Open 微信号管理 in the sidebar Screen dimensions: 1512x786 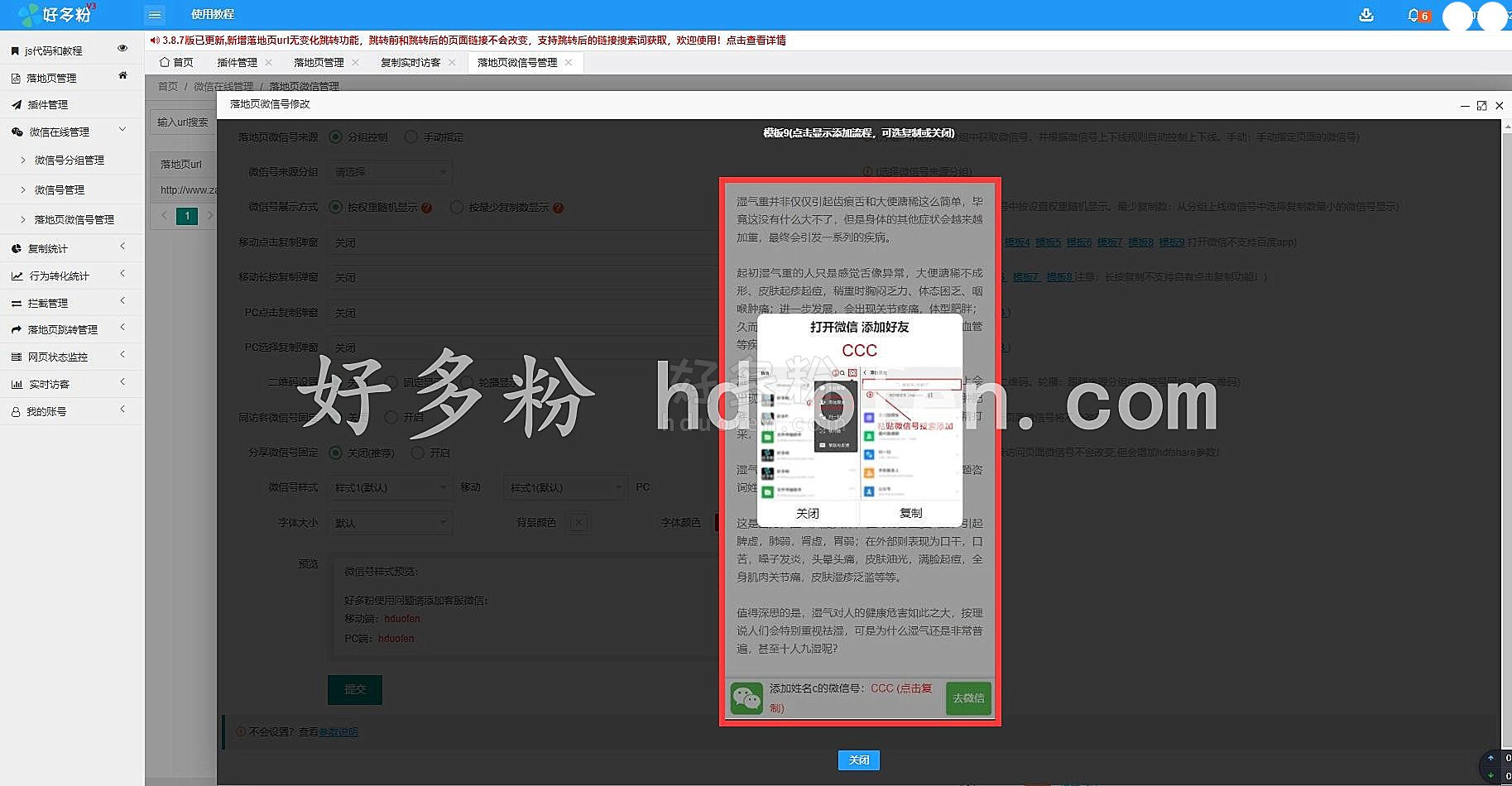60,190
